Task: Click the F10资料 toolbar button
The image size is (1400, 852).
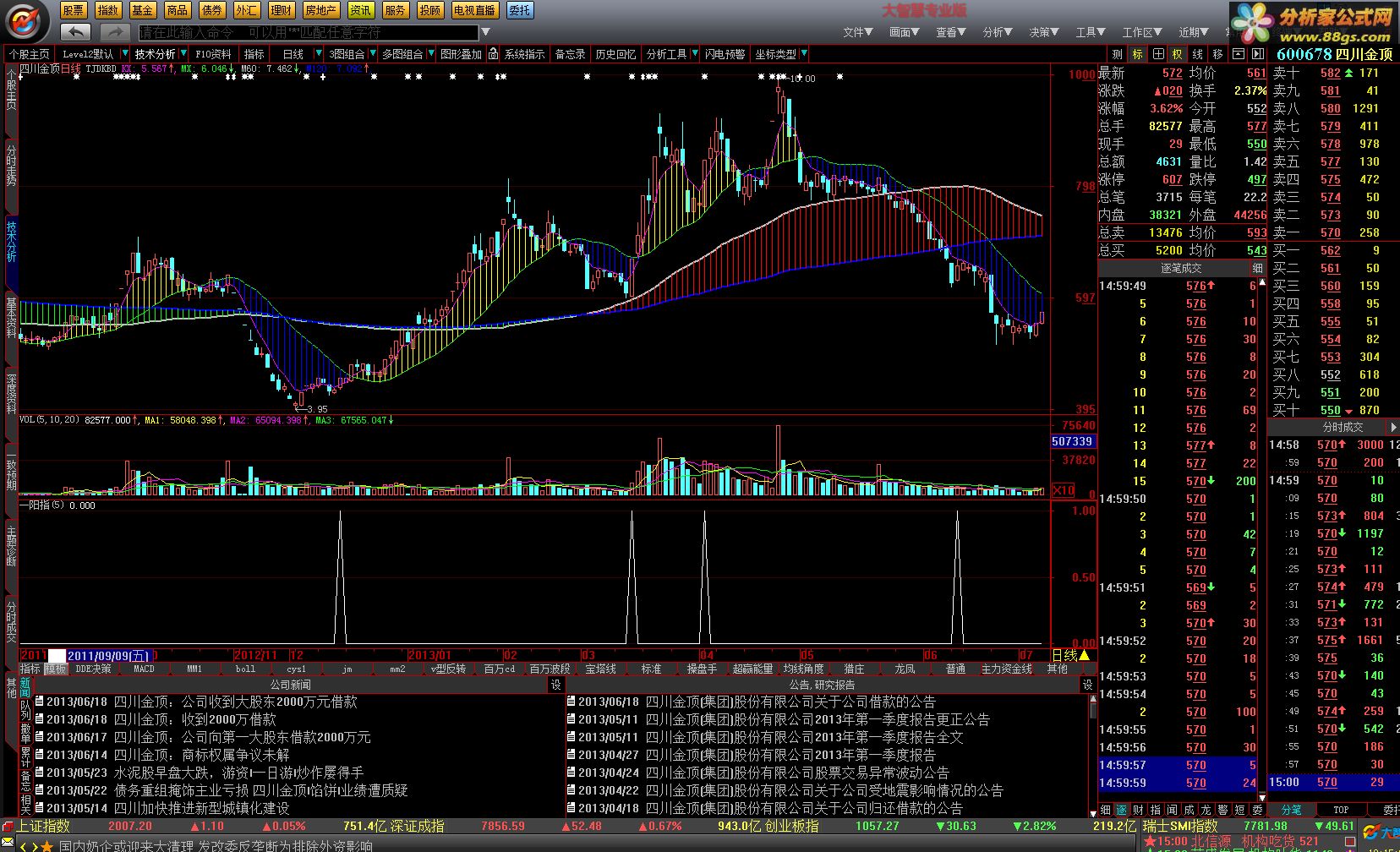Action: pos(213,54)
